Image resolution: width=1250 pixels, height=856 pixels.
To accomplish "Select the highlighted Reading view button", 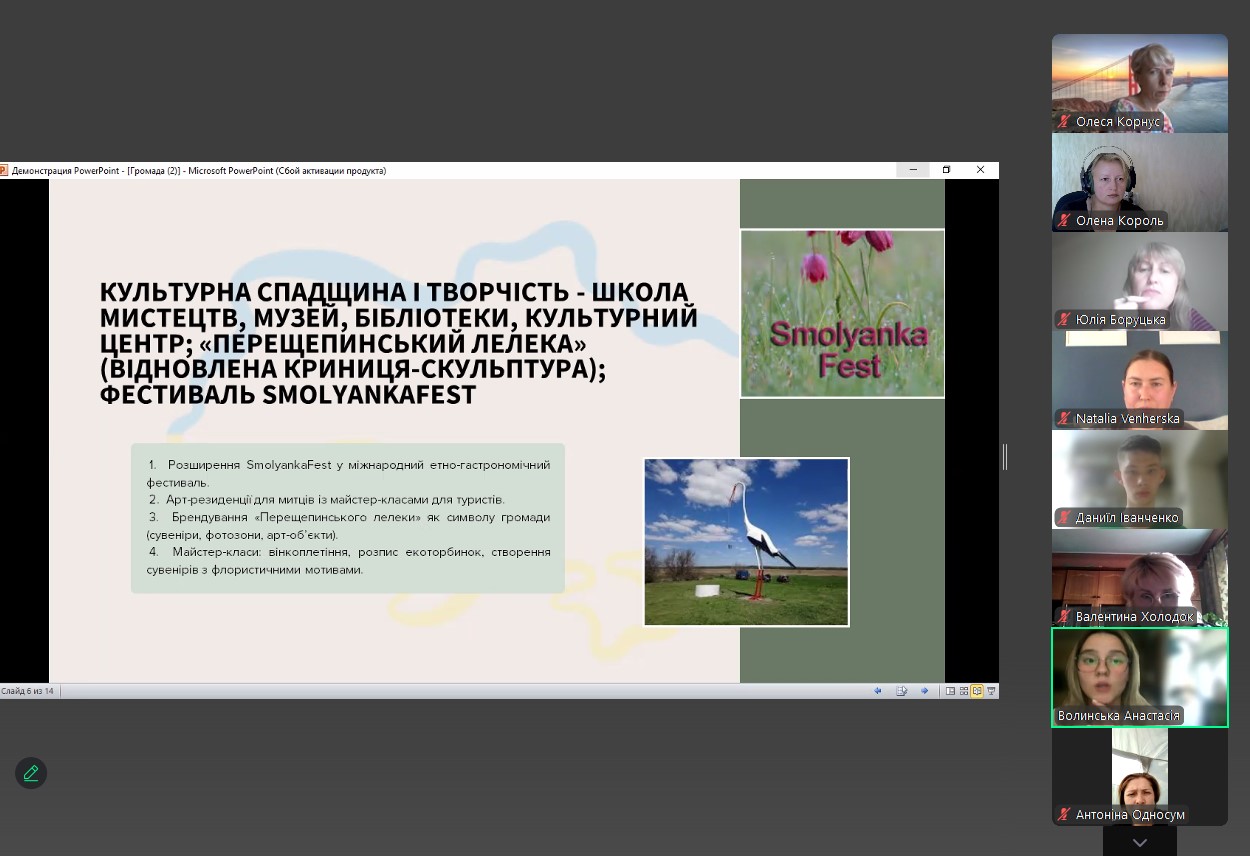I will tap(977, 691).
